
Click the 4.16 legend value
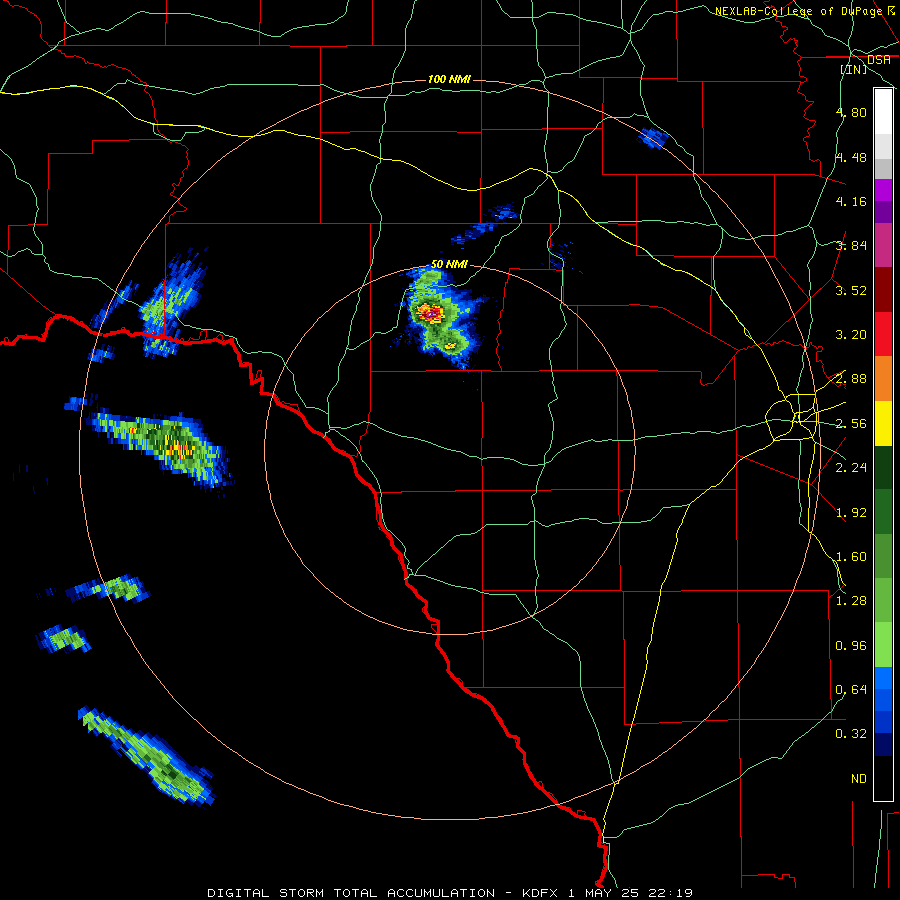[851, 201]
